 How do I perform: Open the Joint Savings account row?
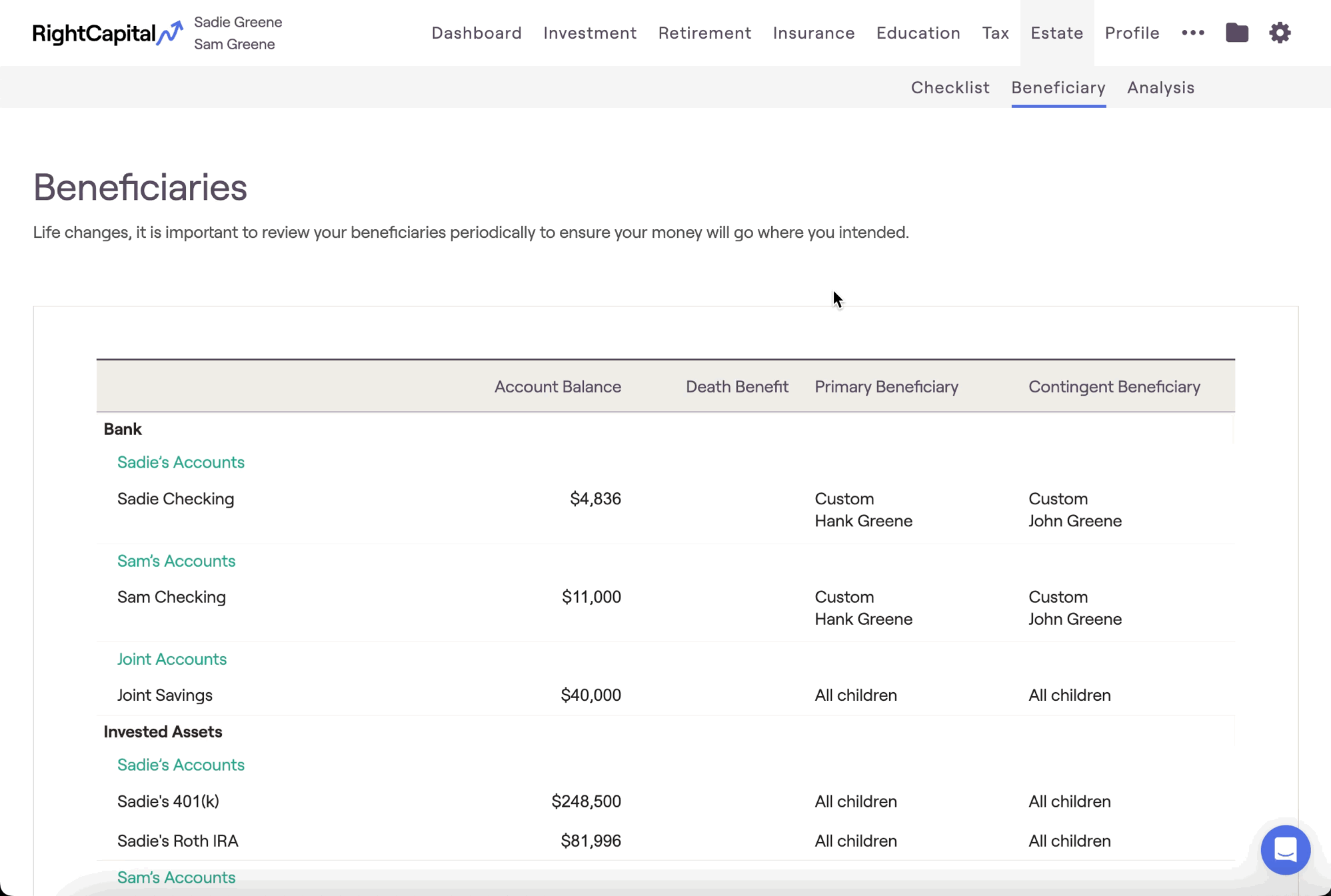click(165, 695)
